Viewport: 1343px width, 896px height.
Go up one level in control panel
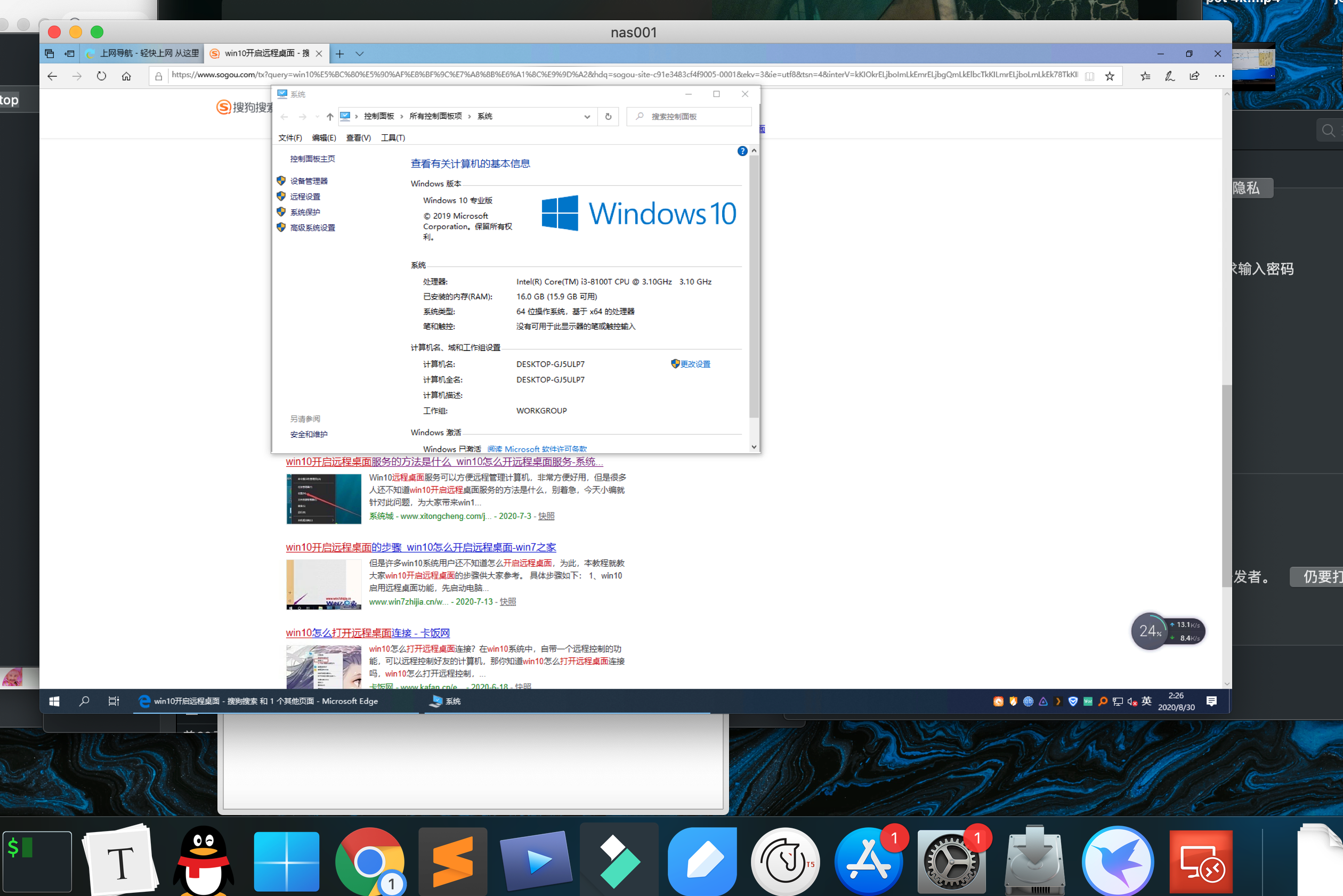[330, 117]
